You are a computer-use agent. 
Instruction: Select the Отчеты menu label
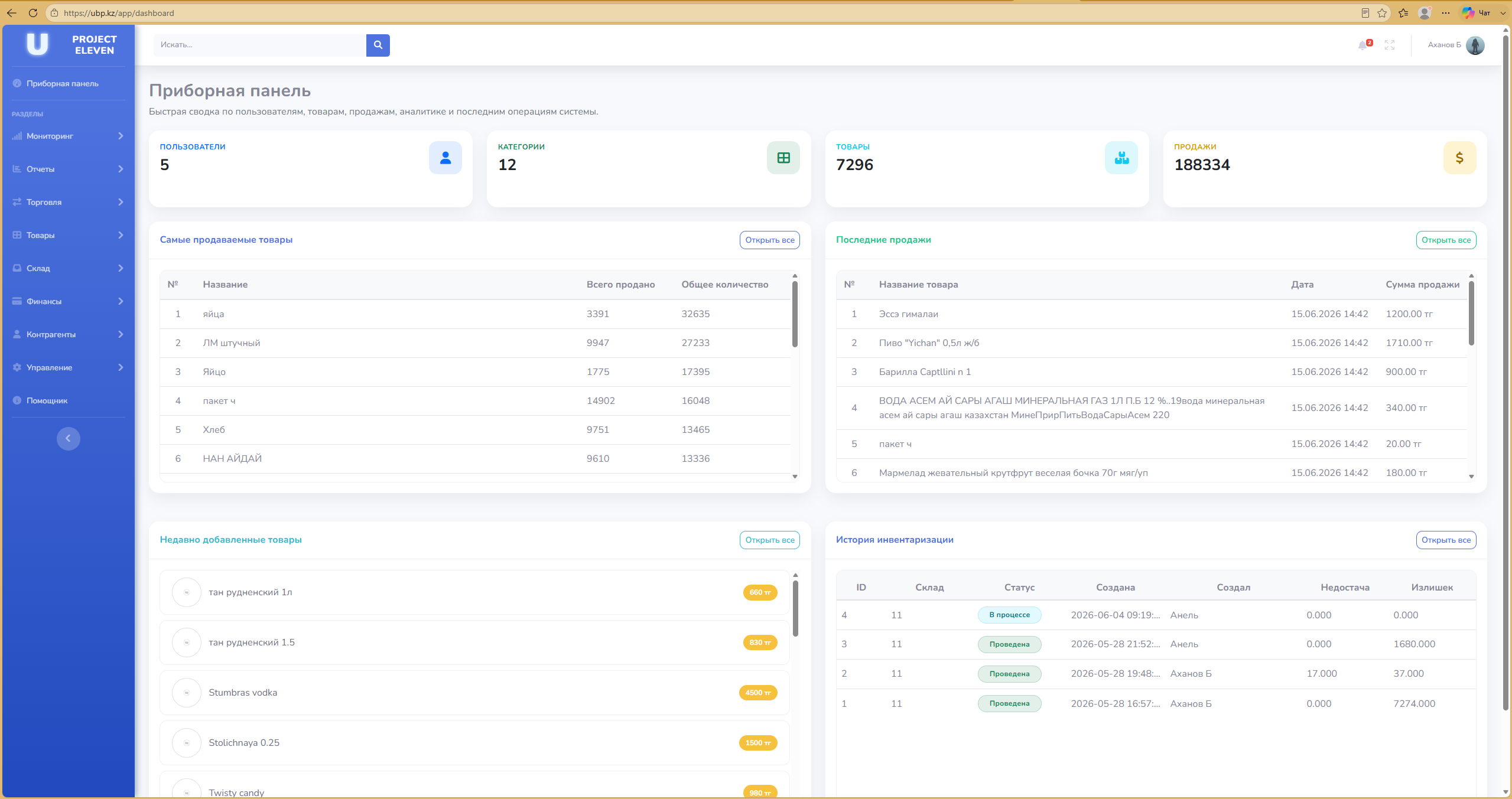click(40, 169)
